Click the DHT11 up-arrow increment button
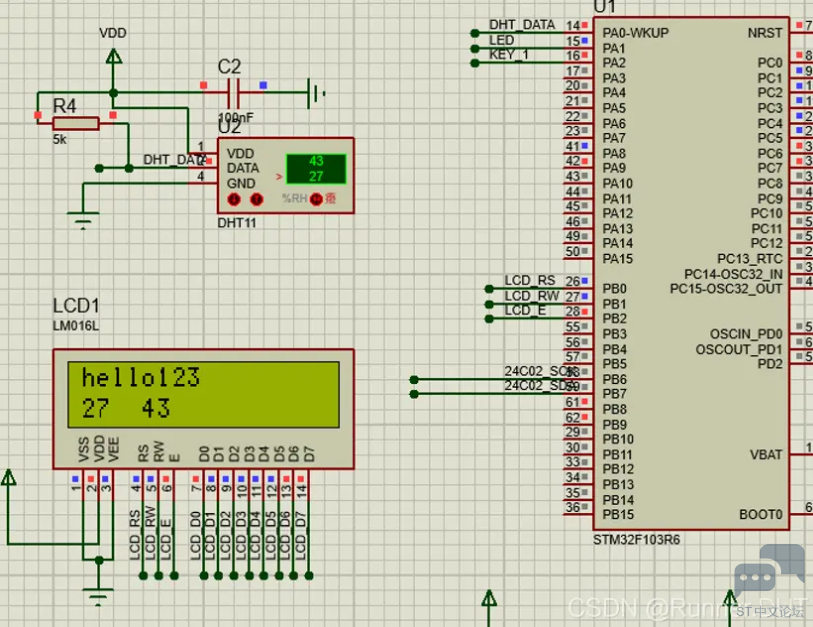The height and width of the screenshot is (627, 813). point(257,199)
